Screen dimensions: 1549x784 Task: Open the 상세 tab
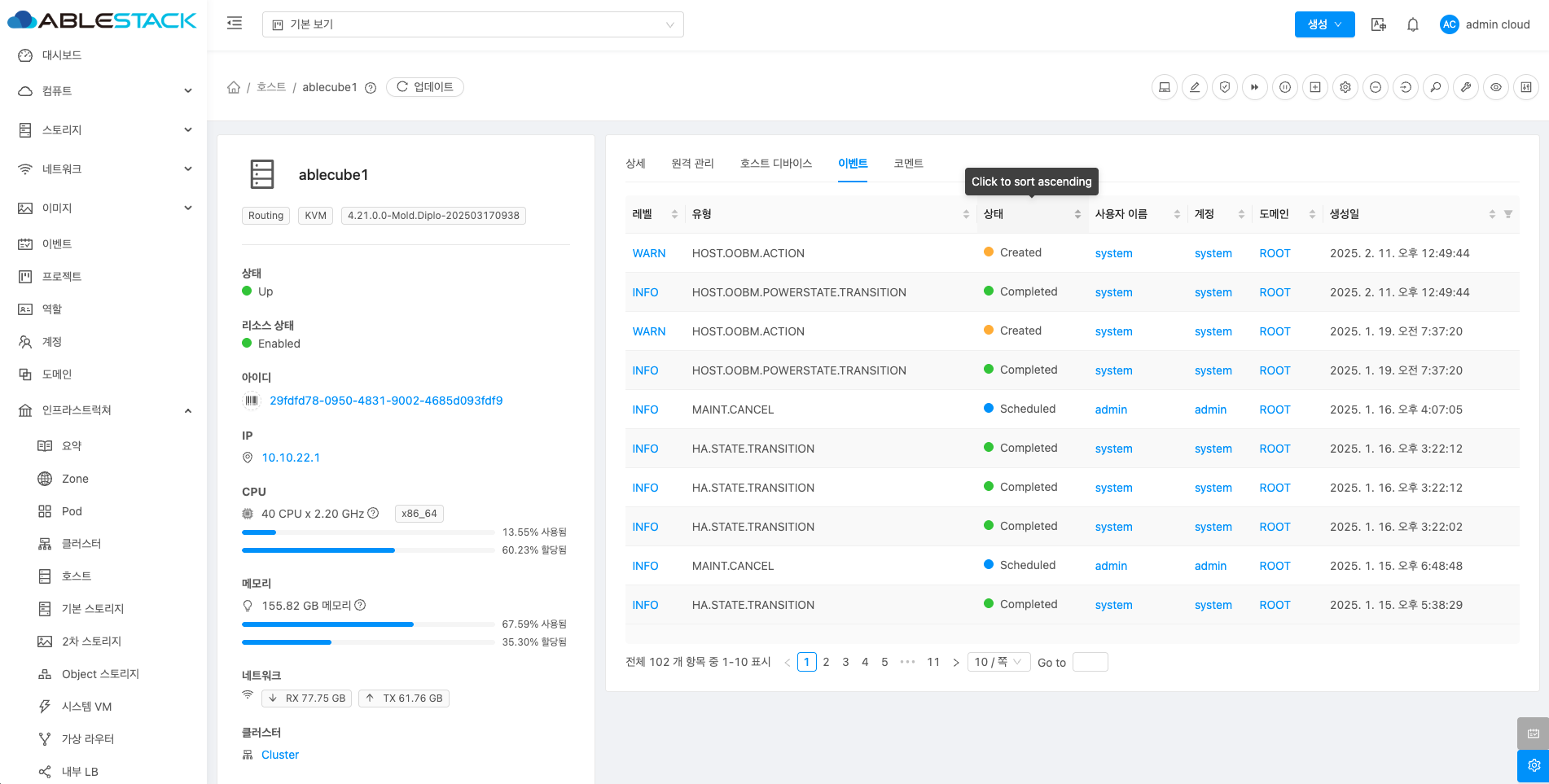pyautogui.click(x=635, y=164)
